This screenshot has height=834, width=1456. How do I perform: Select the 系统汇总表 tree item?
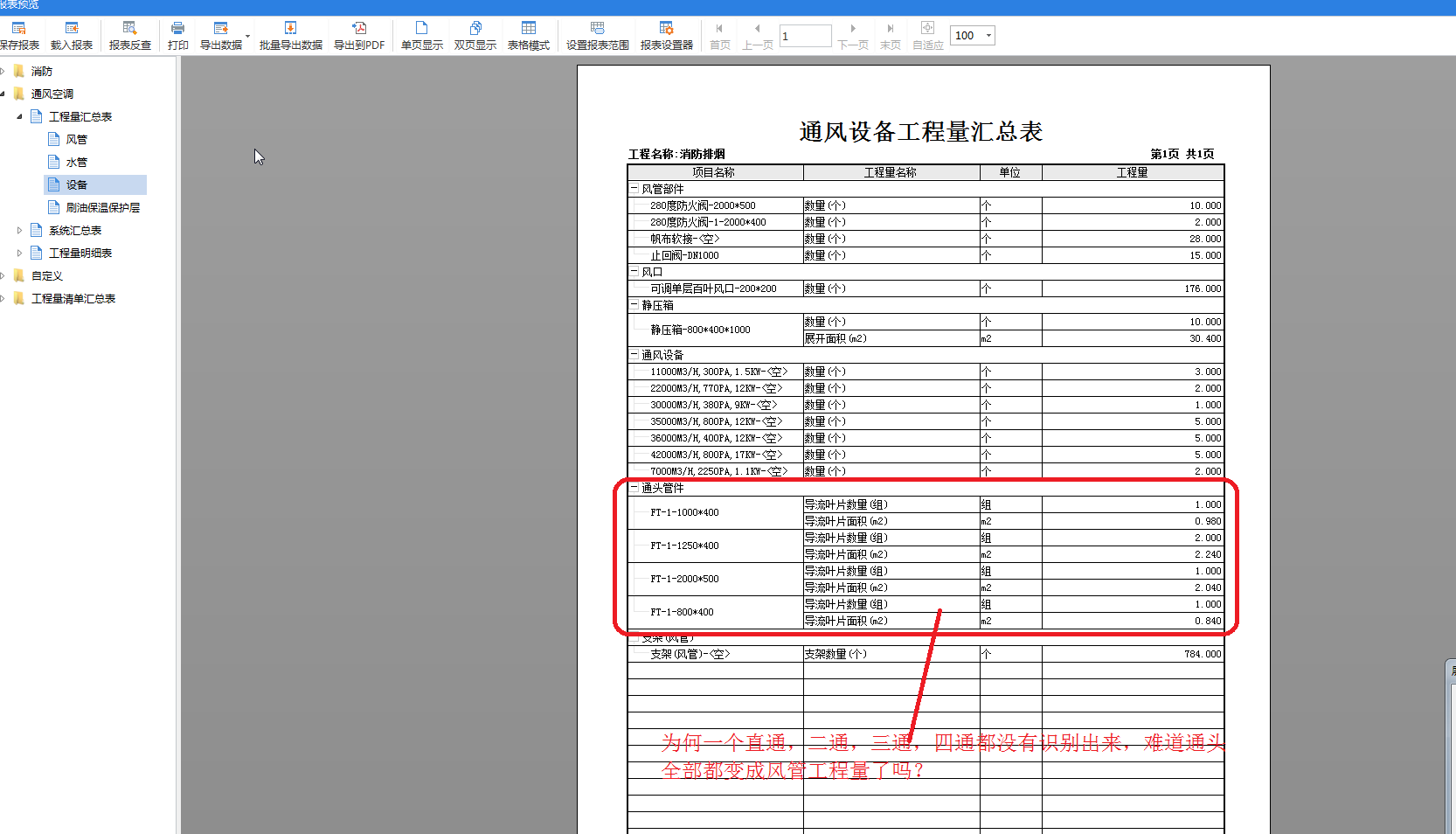coord(75,230)
